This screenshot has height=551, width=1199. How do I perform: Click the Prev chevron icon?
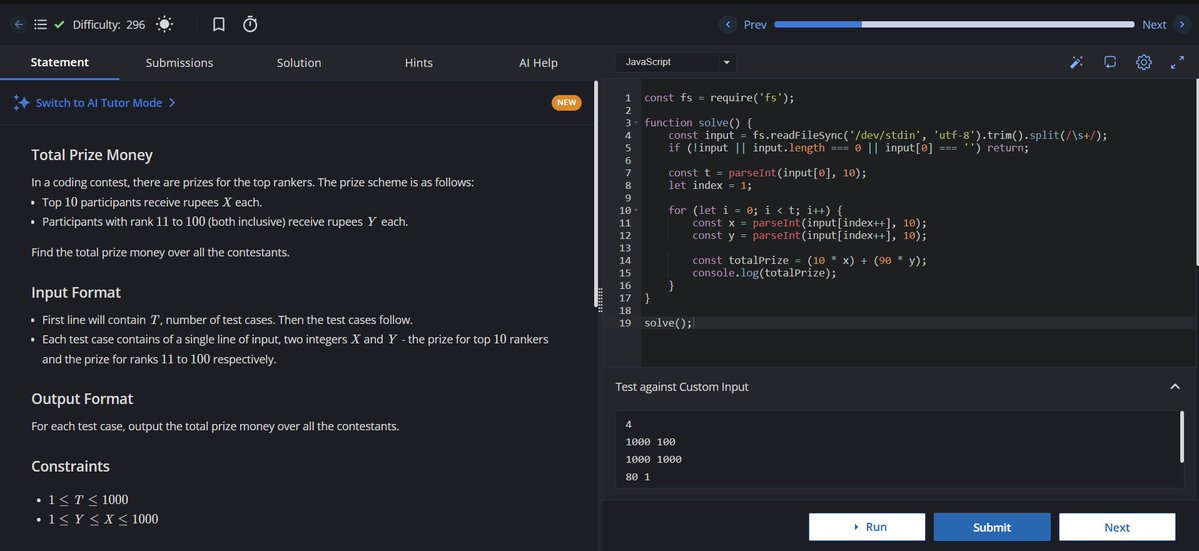click(x=728, y=24)
